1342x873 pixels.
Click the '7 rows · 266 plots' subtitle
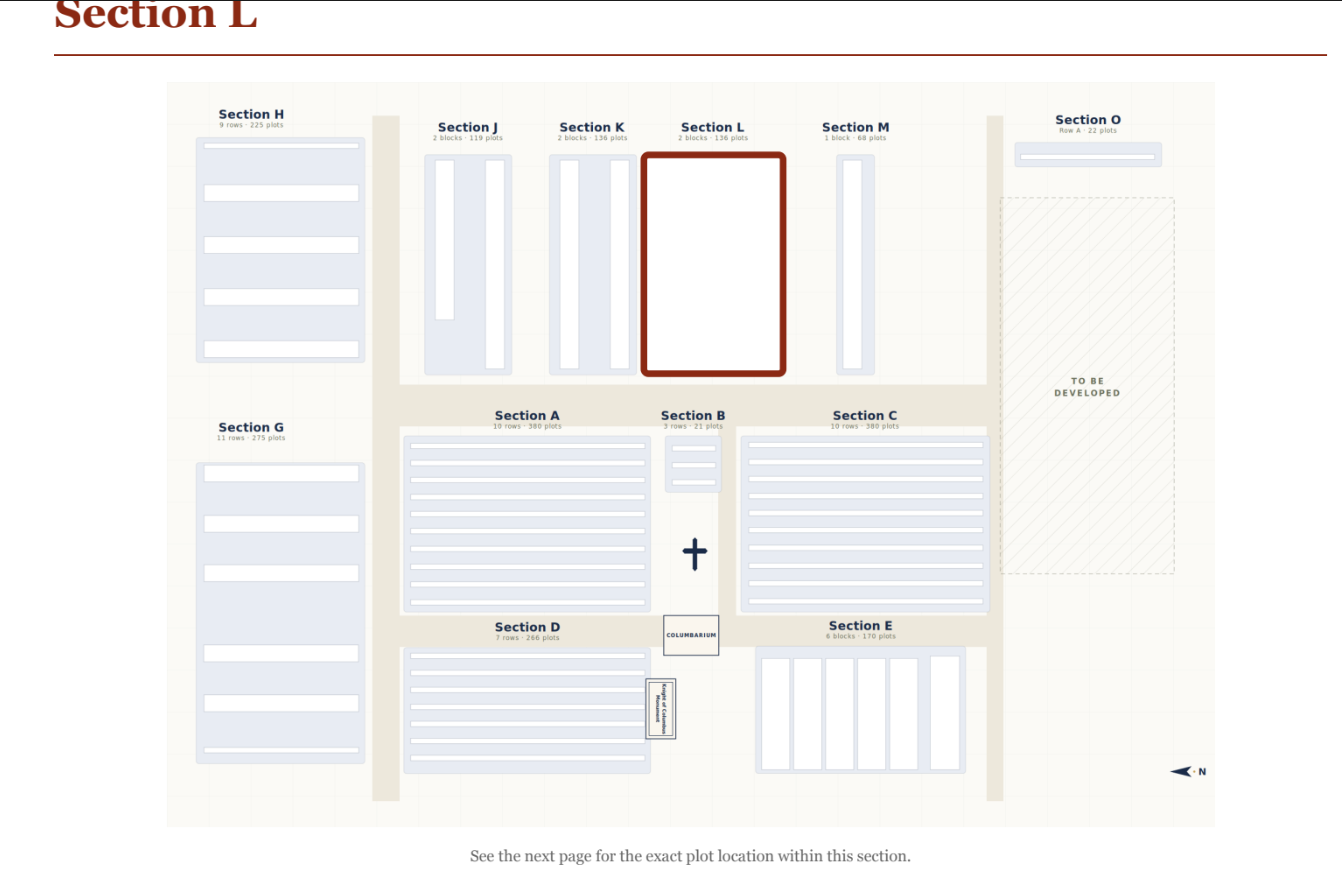[x=527, y=638]
